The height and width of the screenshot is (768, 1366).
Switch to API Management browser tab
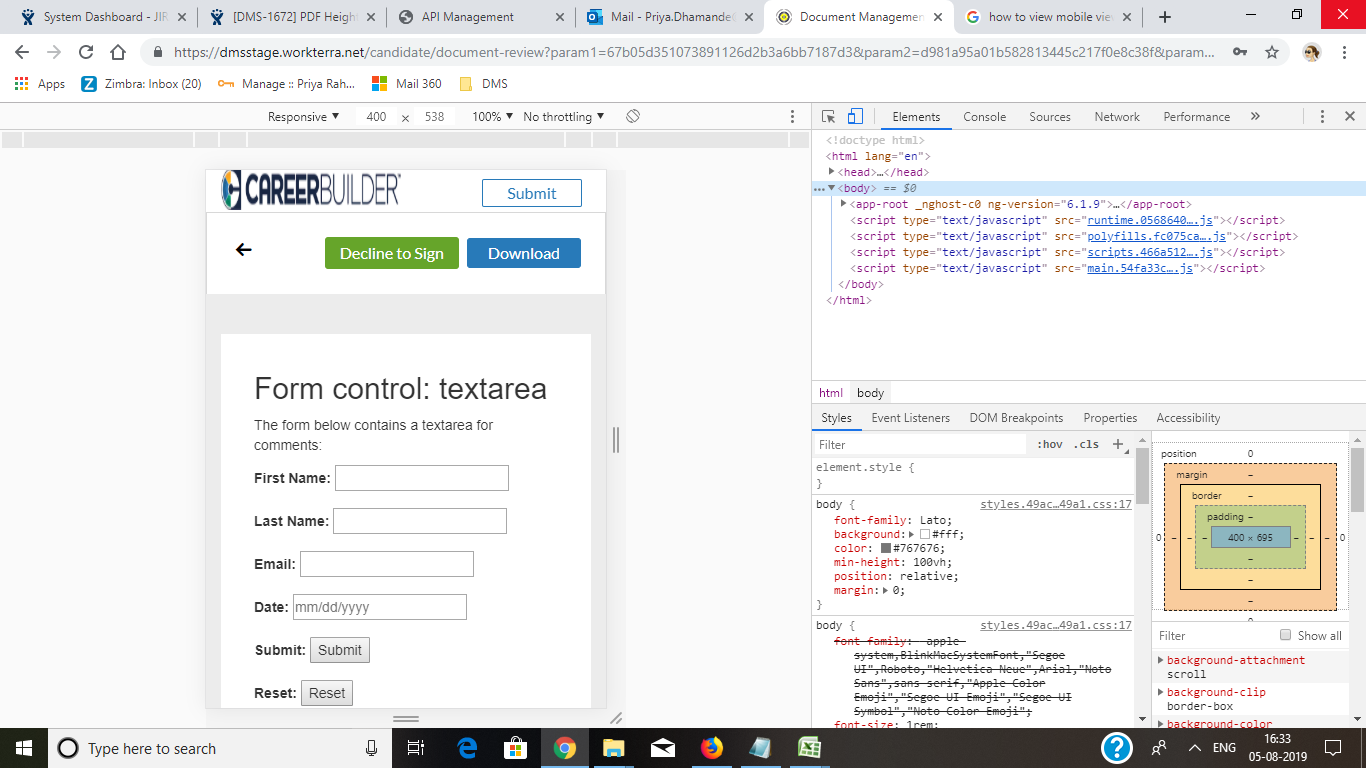pyautogui.click(x=481, y=17)
